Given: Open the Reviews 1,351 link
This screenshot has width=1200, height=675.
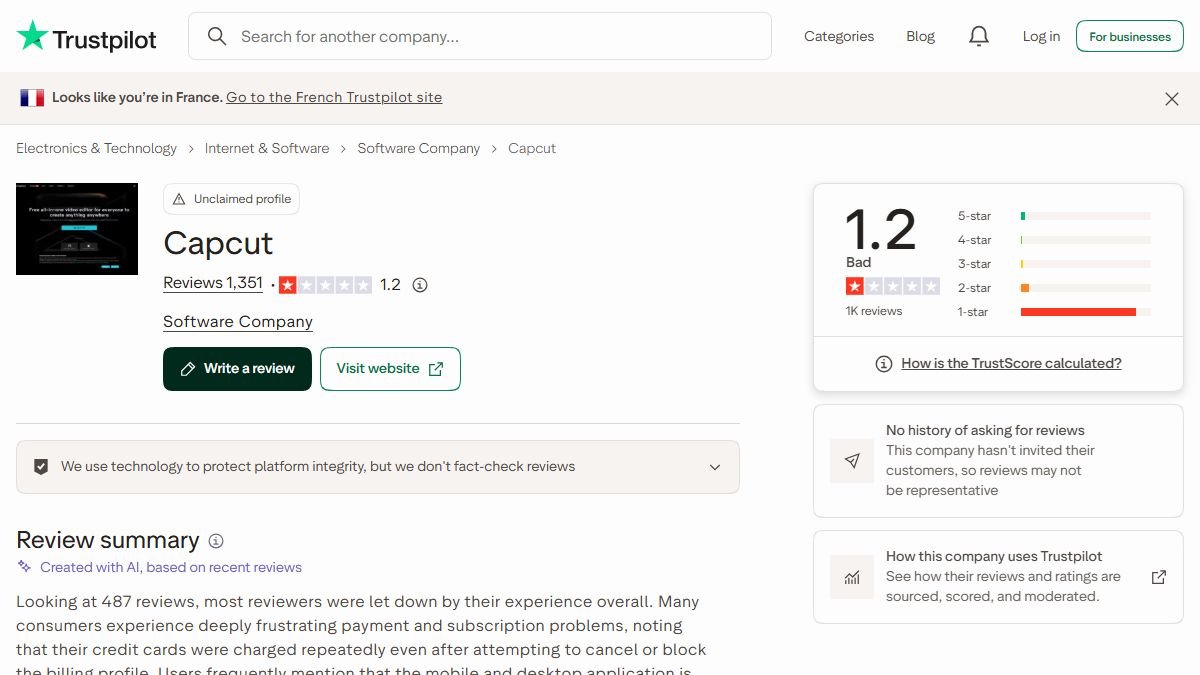Looking at the screenshot, I should point(213,283).
